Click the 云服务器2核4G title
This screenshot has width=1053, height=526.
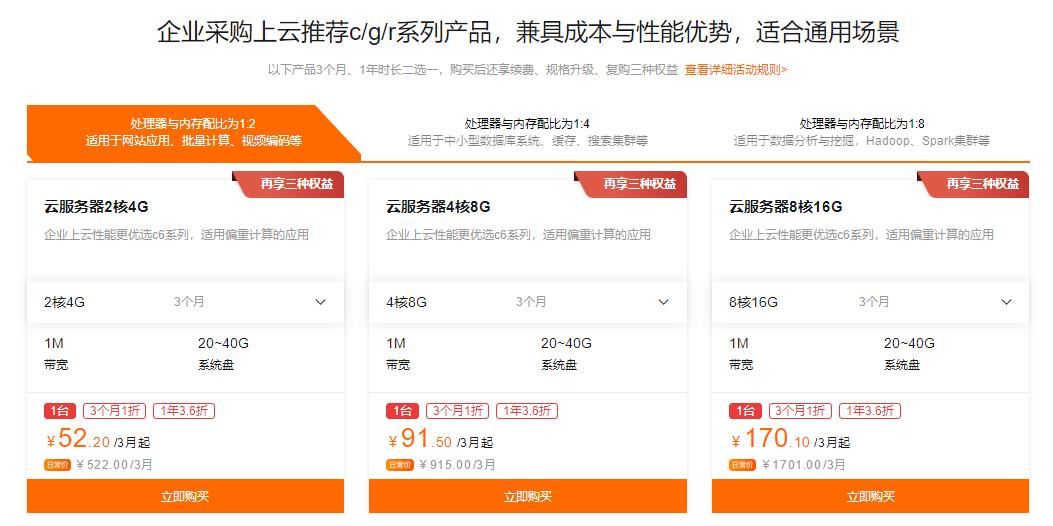coord(96,206)
